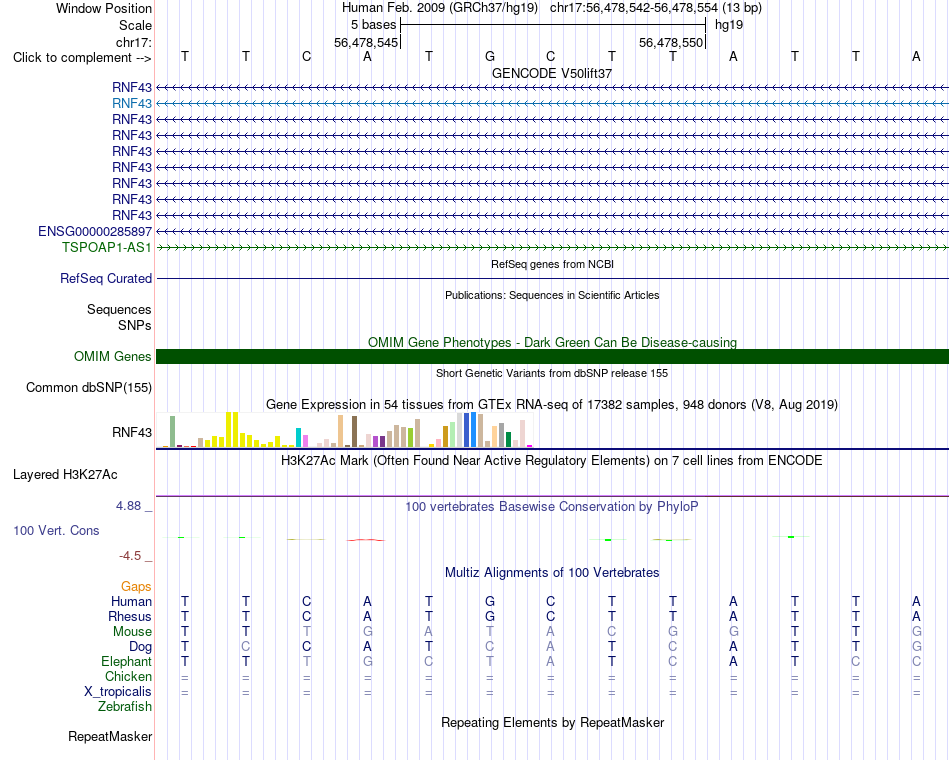950x760 pixels.
Task: Open the H3K27Ac Mark ENCODE track title
Action: coord(552,461)
